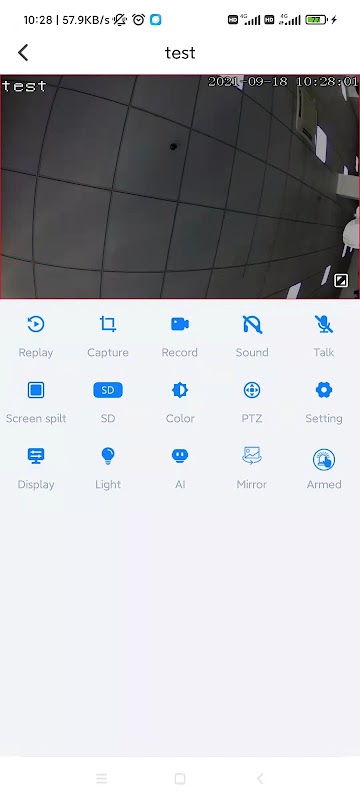Viewport: 360px width, 800px height.
Task: Start video with the Record icon
Action: (180, 324)
